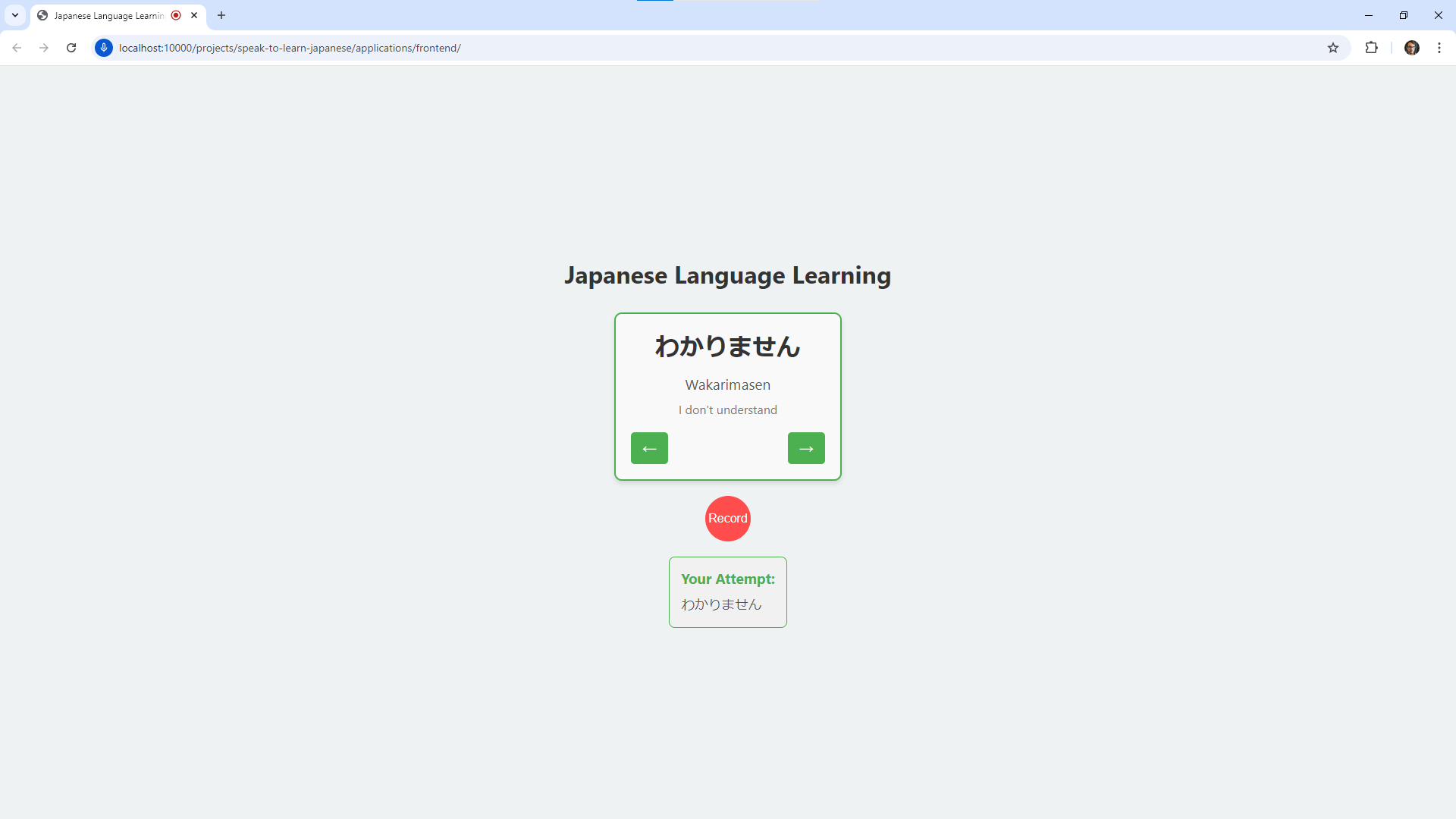Close the Japanese Language Learning tab
Image resolution: width=1456 pixels, height=819 pixels.
point(194,15)
